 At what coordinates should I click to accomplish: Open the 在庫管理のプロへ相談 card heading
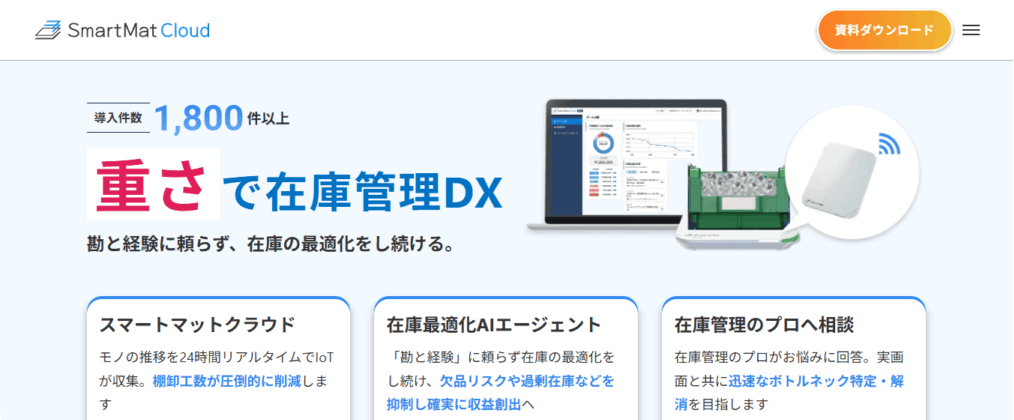click(x=764, y=325)
